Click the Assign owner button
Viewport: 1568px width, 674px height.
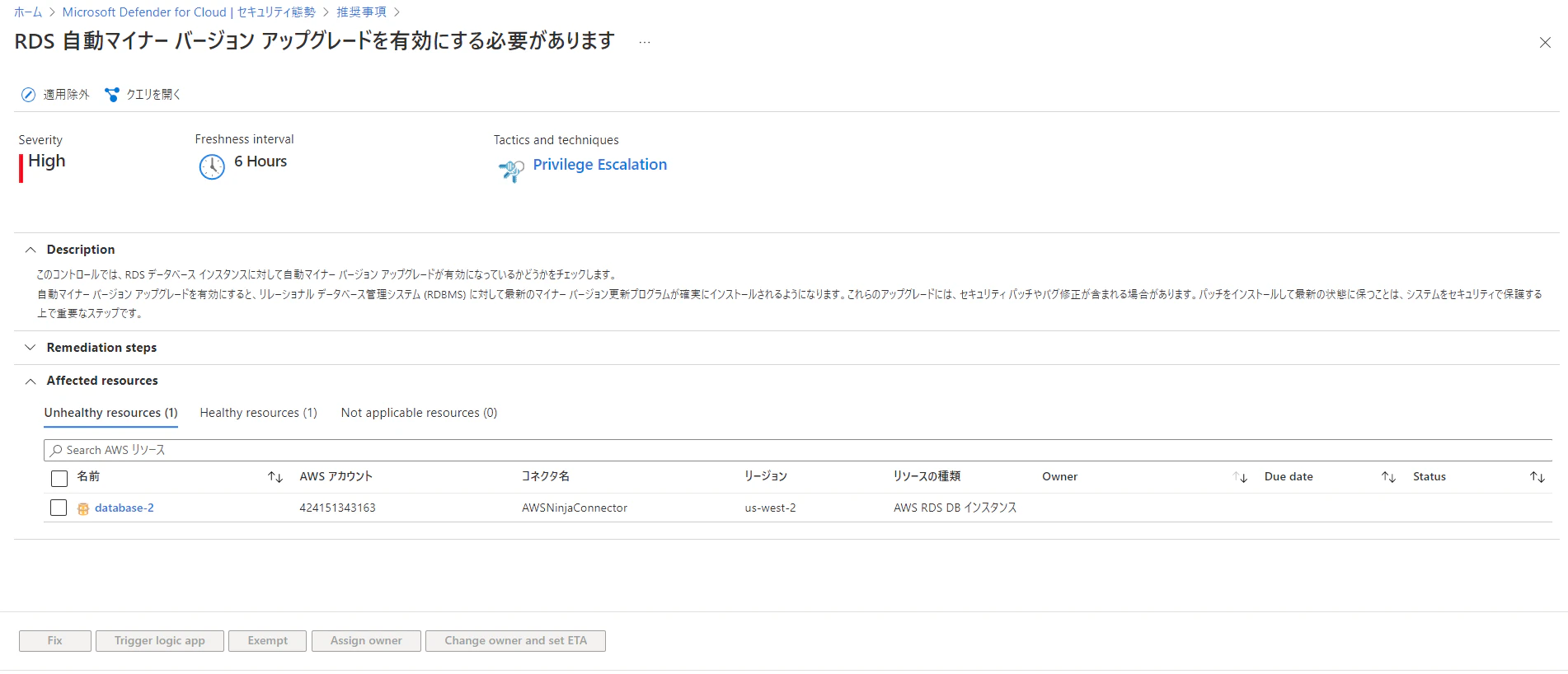tap(366, 641)
